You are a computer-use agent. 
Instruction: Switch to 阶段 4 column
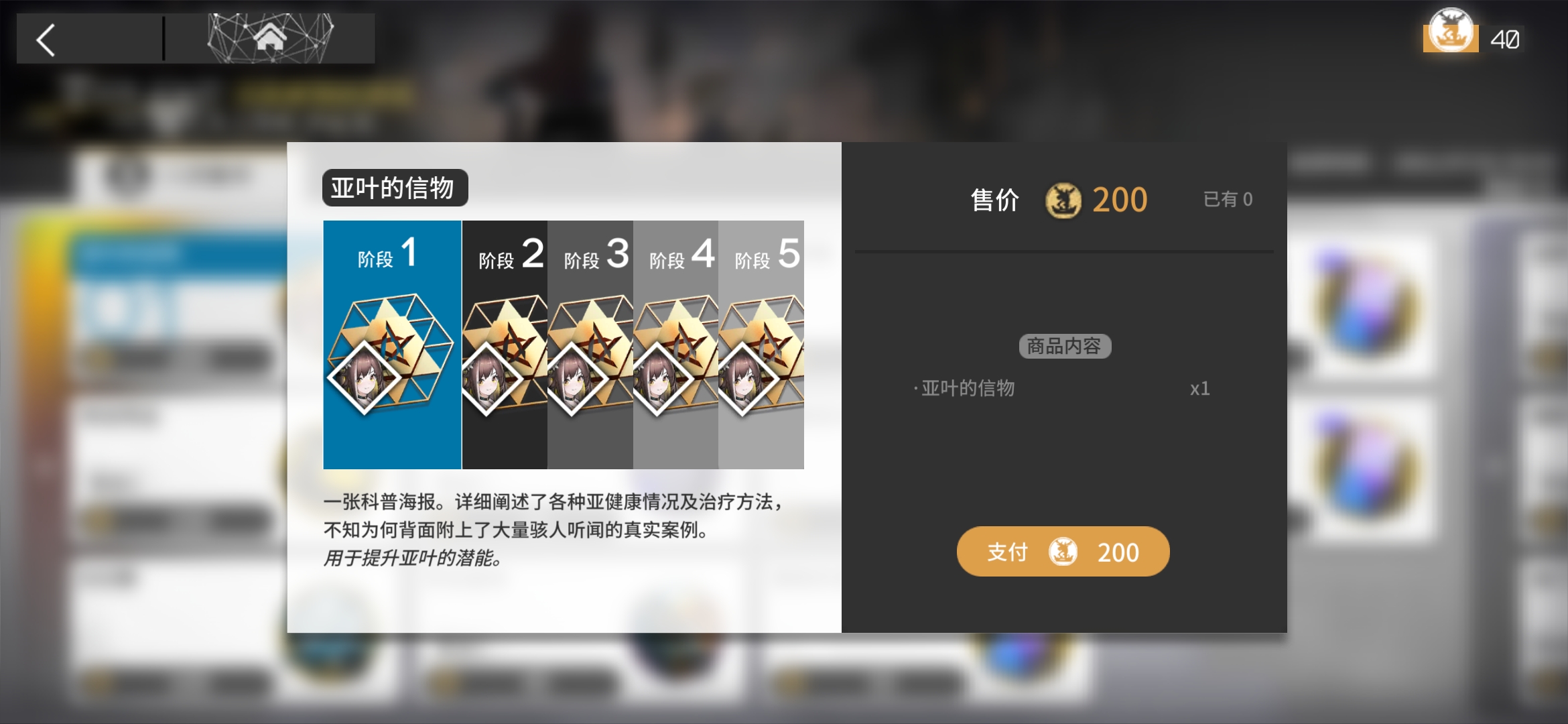[x=675, y=345]
